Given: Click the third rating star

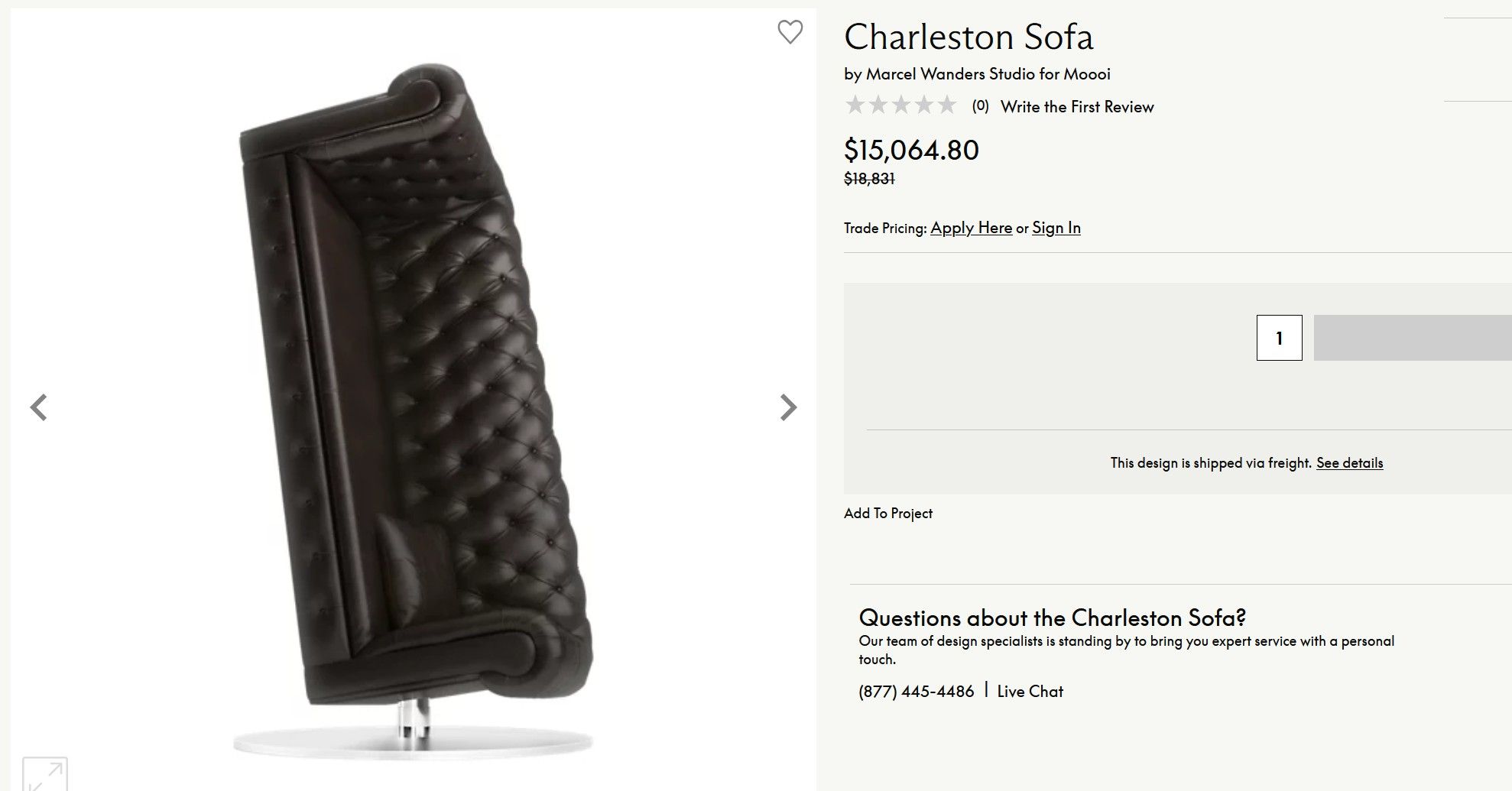Looking at the screenshot, I should (x=901, y=105).
